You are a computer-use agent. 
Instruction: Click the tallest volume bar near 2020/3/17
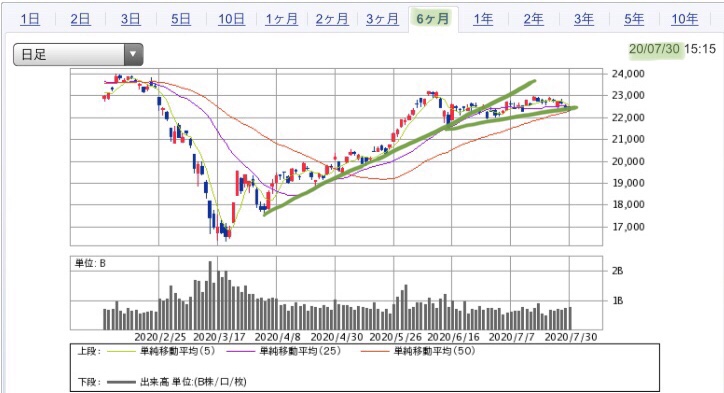pyautogui.click(x=210, y=295)
